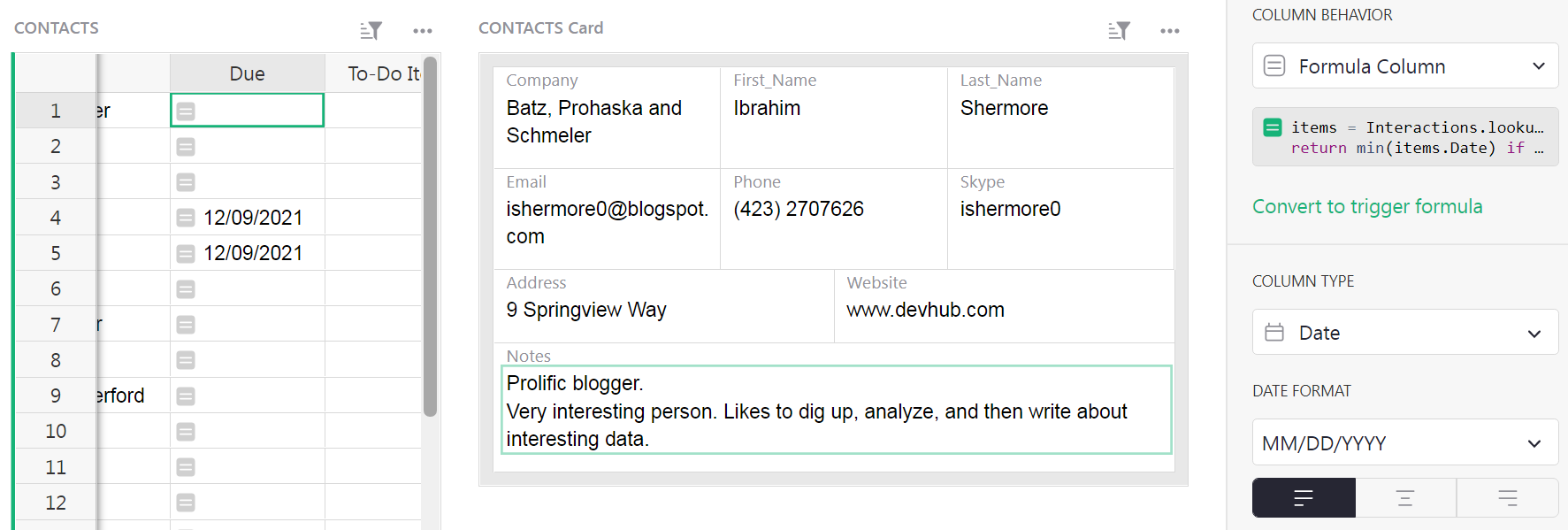The image size is (1568, 530).
Task: Click the green formula icon in formula editor
Action: (x=1273, y=127)
